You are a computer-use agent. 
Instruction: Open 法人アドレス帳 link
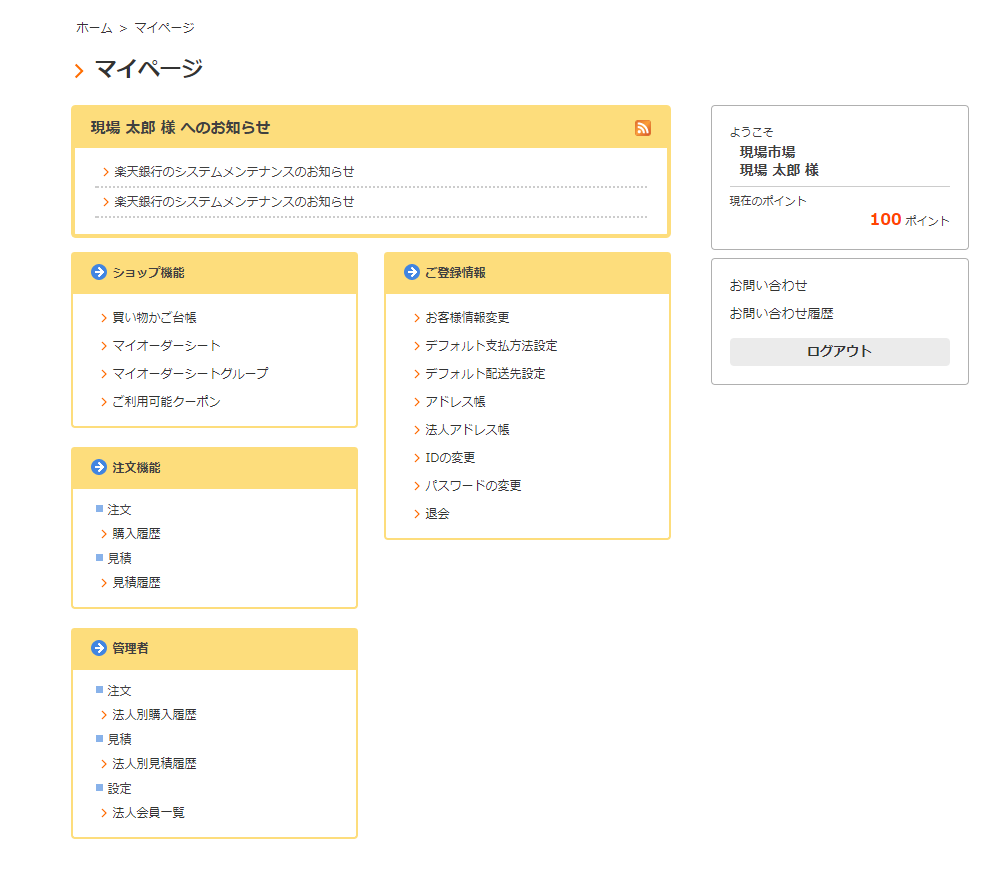tap(467, 430)
